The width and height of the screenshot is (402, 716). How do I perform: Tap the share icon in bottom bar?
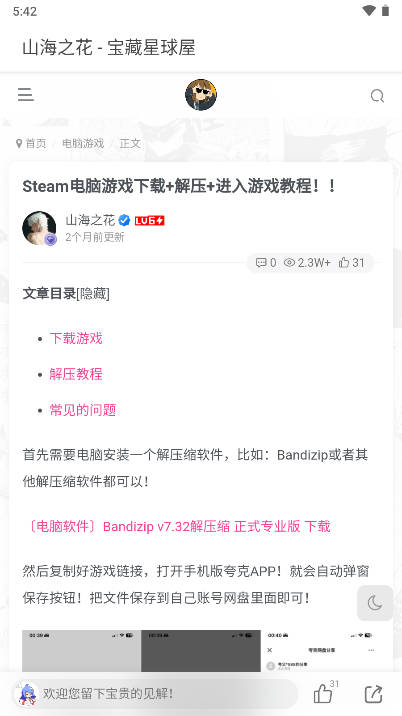(x=374, y=694)
